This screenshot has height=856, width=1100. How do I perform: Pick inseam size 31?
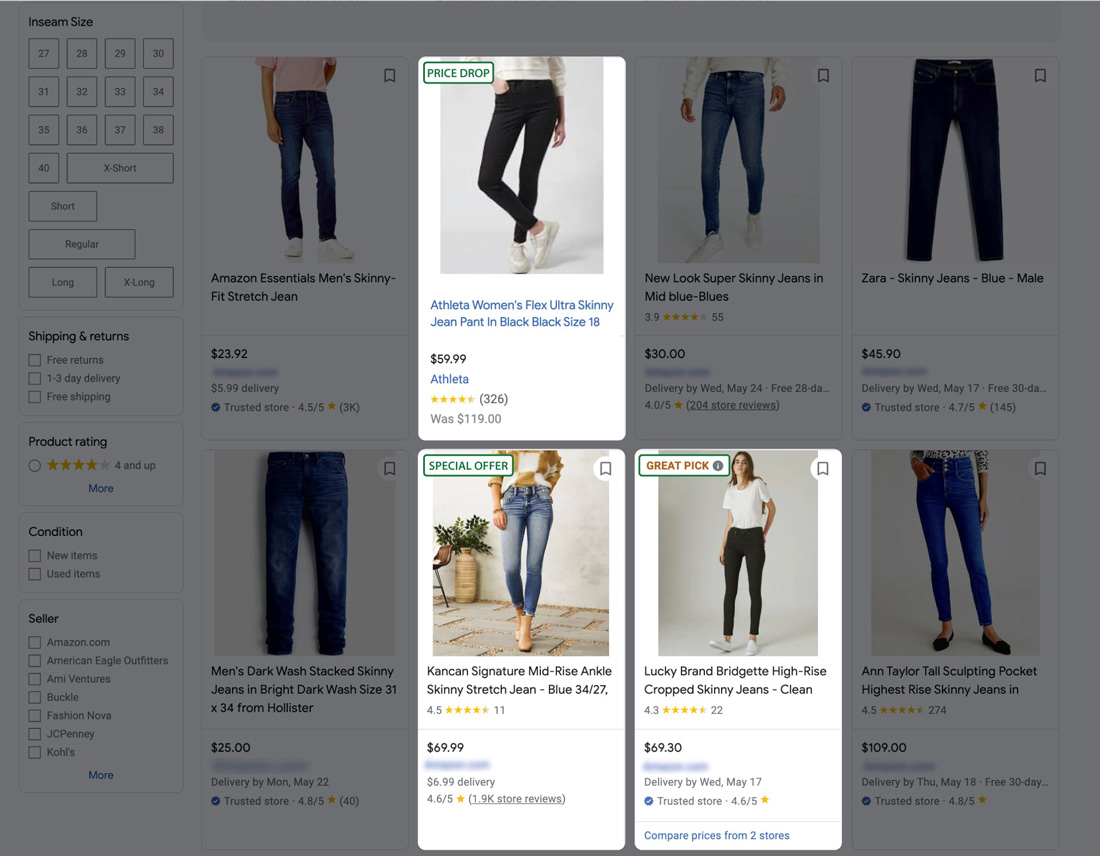point(44,91)
